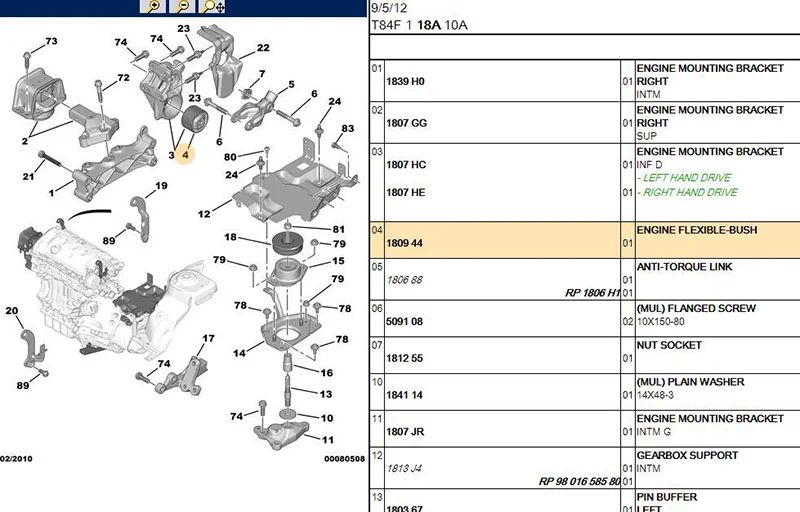Click replacement reference RP 98 016 585 80
This screenshot has height=512, width=800.
[x=580, y=481]
